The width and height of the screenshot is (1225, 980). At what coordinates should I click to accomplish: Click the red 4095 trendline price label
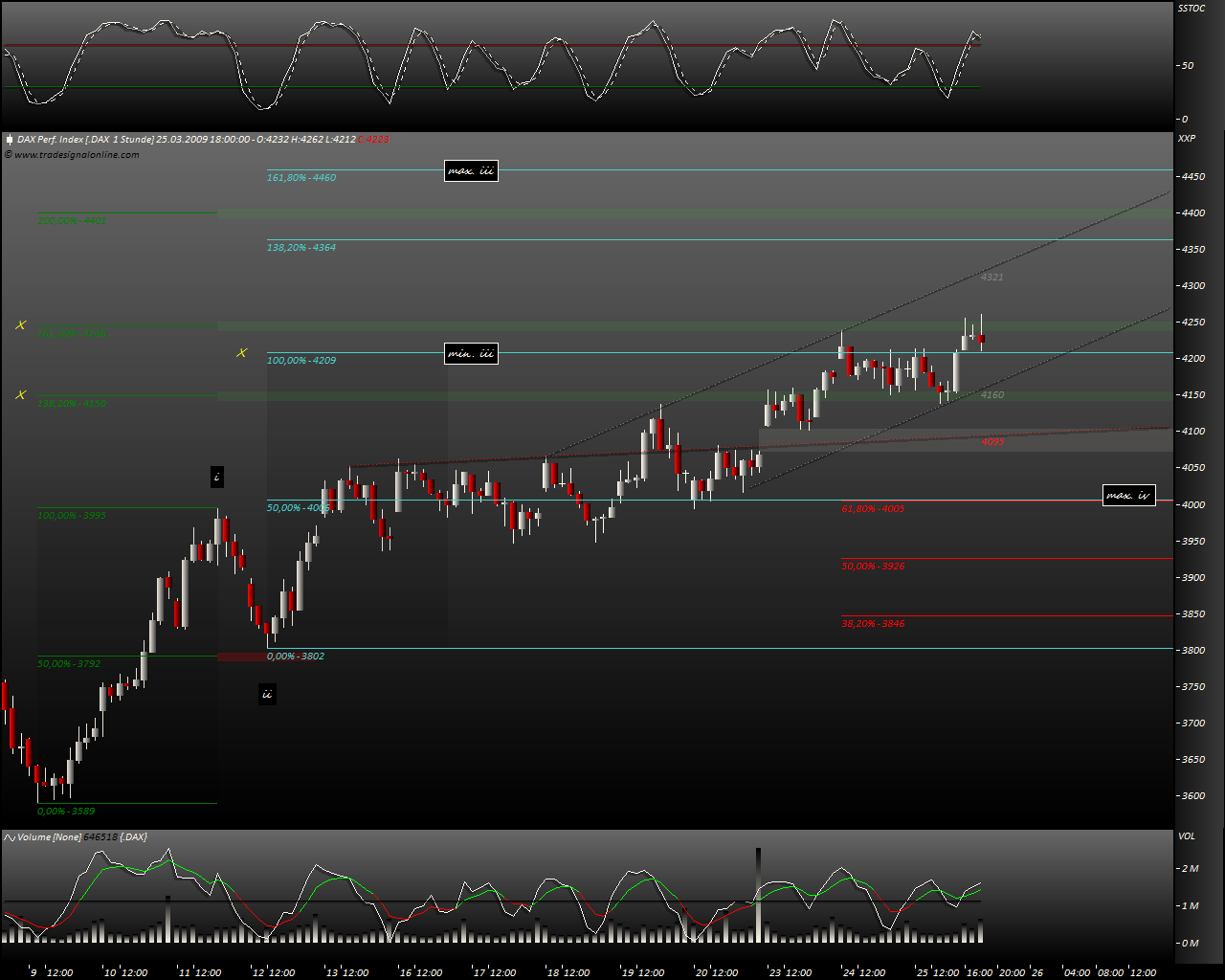(992, 442)
